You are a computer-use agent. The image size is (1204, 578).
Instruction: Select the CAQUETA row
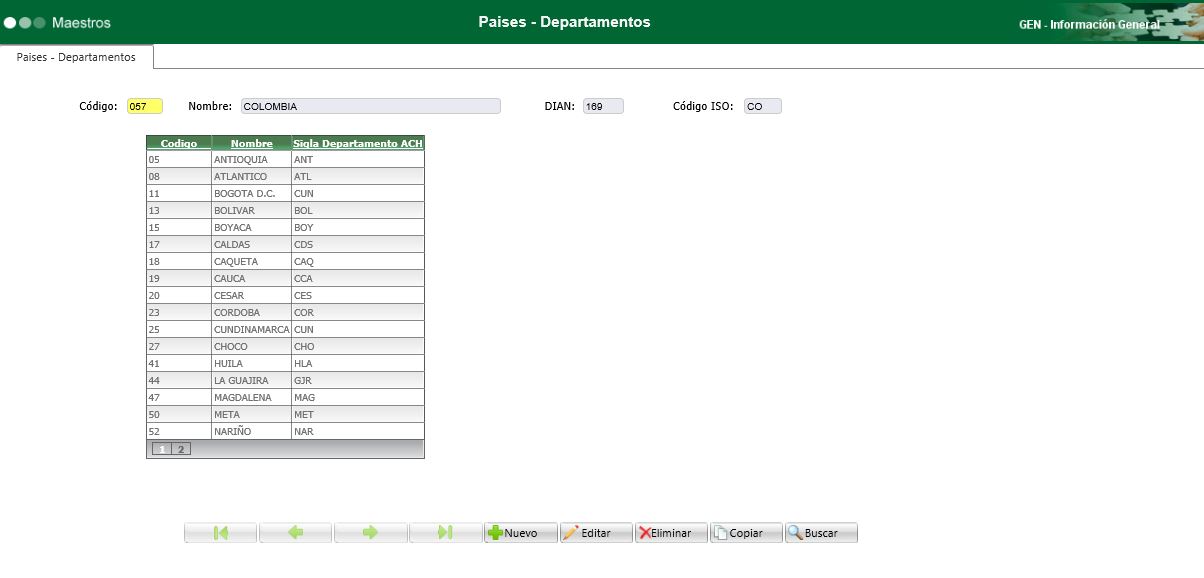285,261
